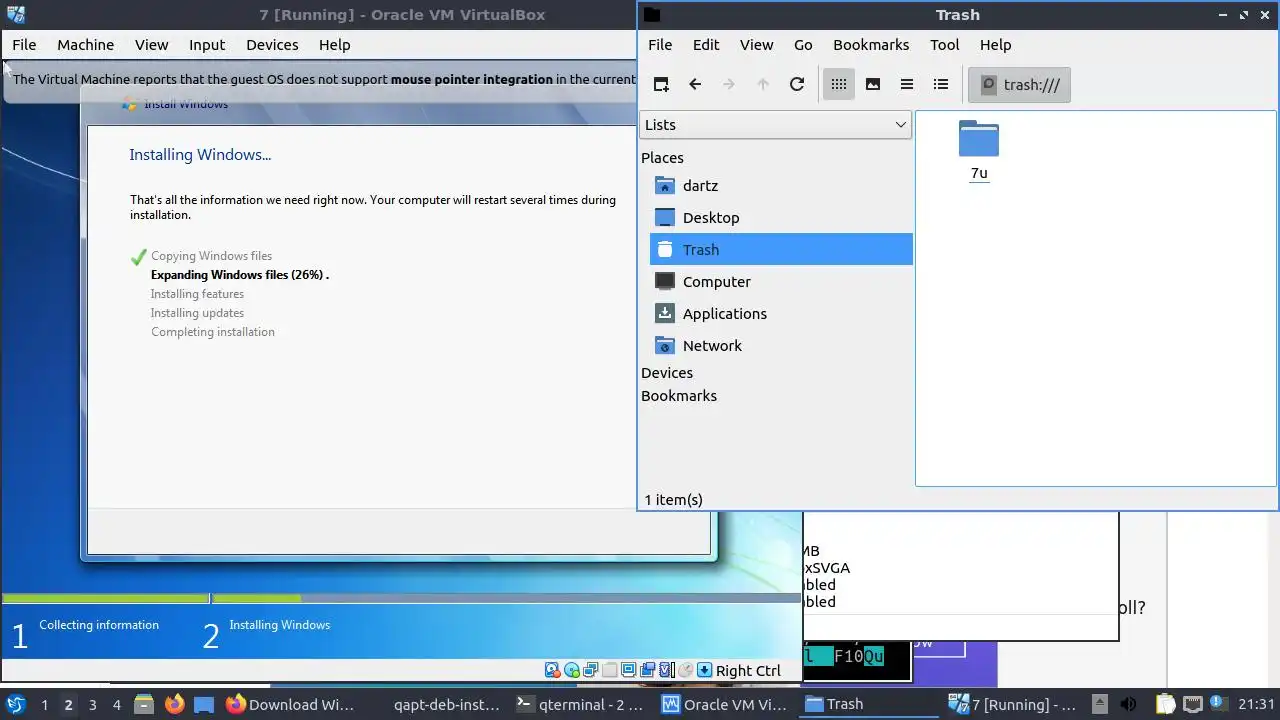Open Edit menu in Trash window

(x=706, y=44)
